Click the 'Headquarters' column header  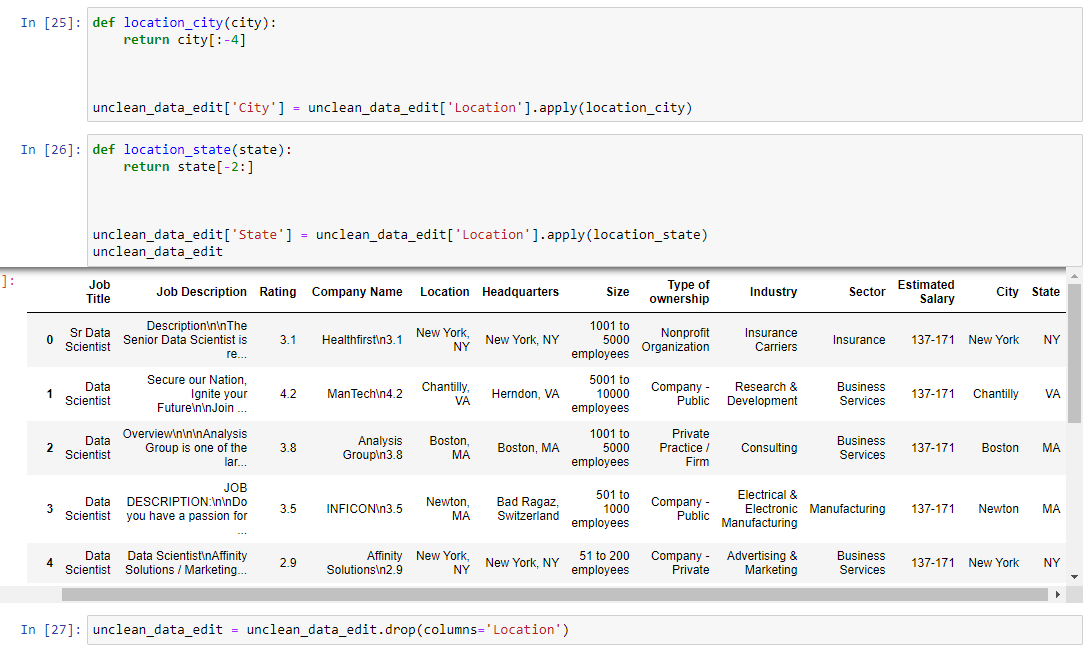click(520, 292)
